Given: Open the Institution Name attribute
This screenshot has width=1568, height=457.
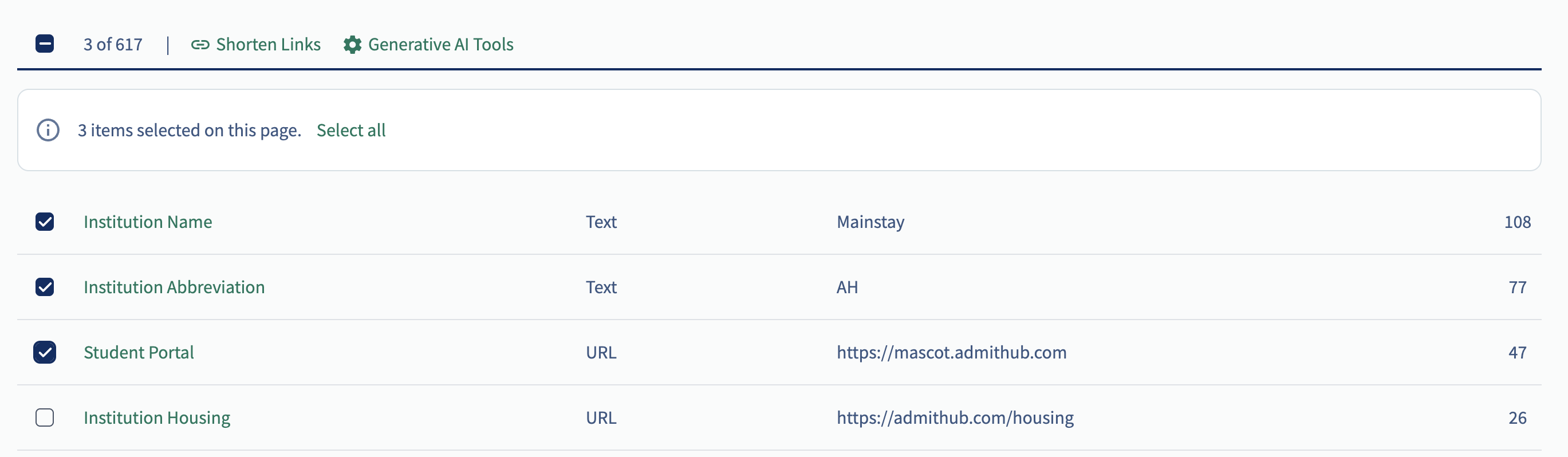Looking at the screenshot, I should pos(148,222).
